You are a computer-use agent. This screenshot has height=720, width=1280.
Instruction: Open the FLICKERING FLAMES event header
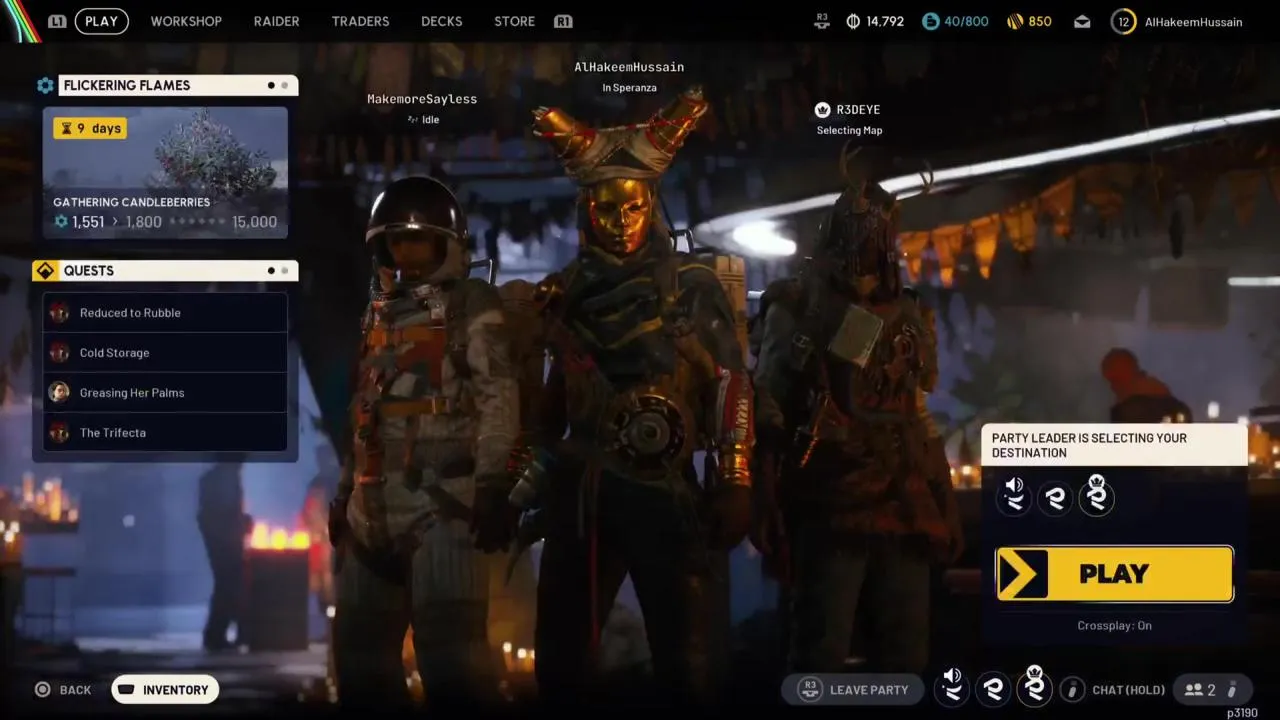178,86
